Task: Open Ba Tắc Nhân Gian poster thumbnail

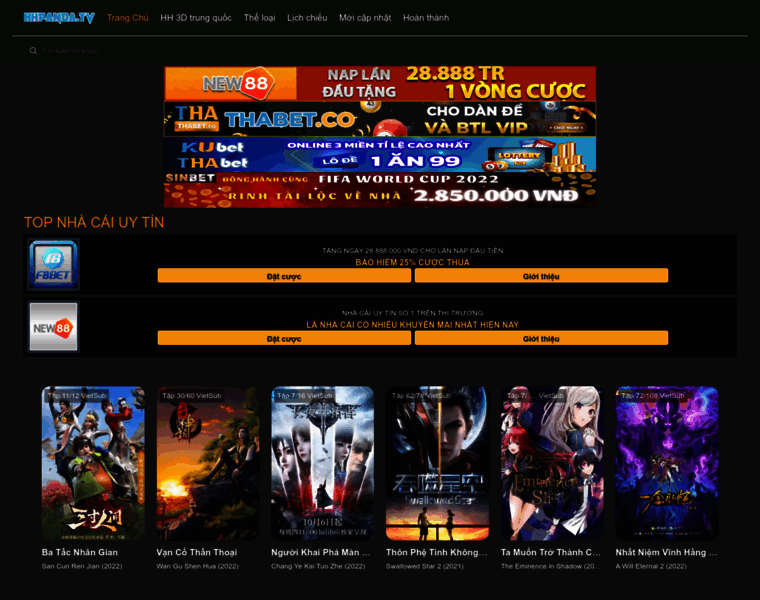Action: point(93,463)
